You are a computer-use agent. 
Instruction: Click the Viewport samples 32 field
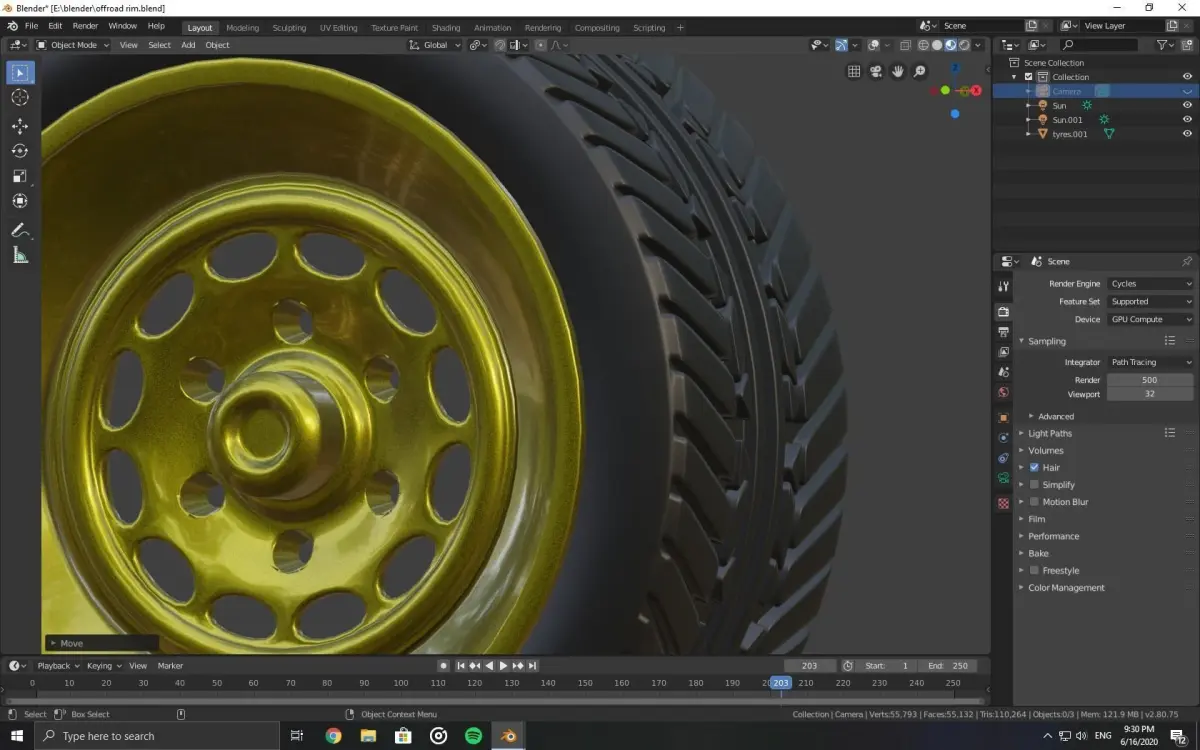(x=1150, y=394)
